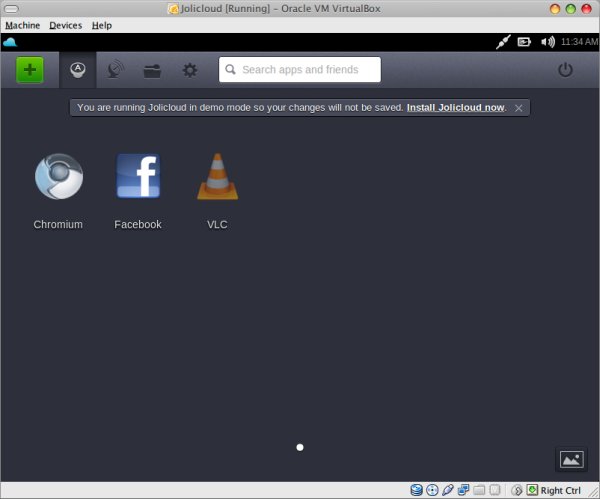Click the VirtualBox shared folders status icon

(479, 490)
